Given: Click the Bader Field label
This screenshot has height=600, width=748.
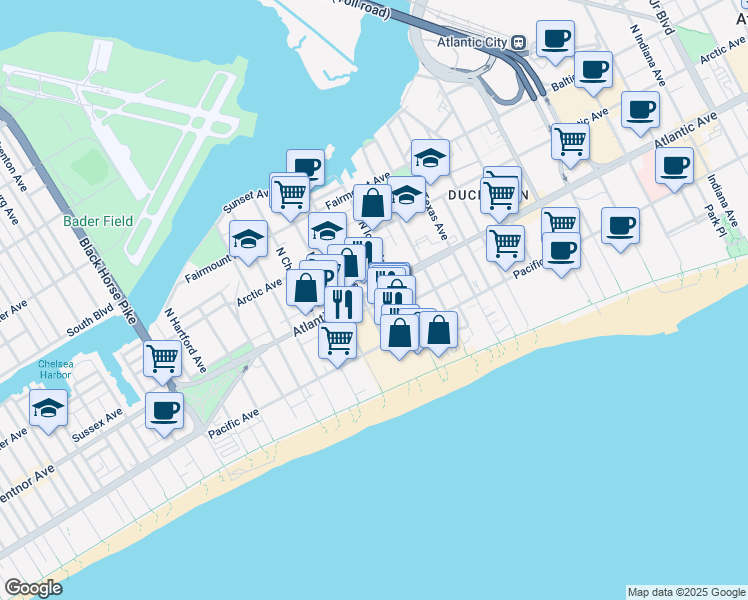Looking at the screenshot, I should (x=98, y=221).
